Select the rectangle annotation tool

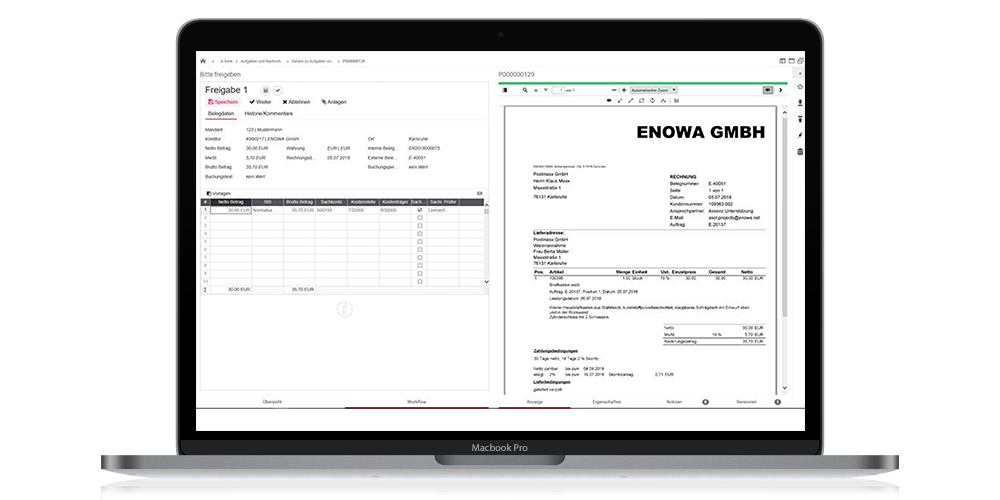[642, 100]
